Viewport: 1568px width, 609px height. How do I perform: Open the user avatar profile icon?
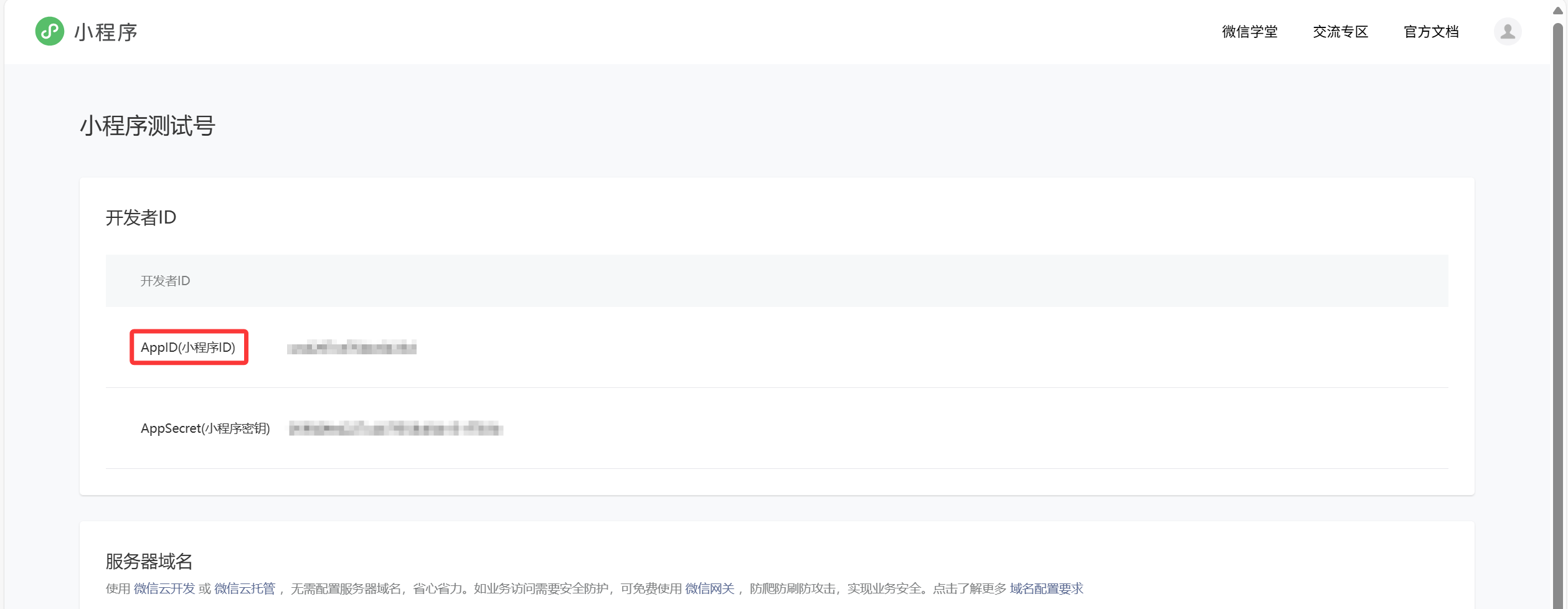tap(1507, 31)
